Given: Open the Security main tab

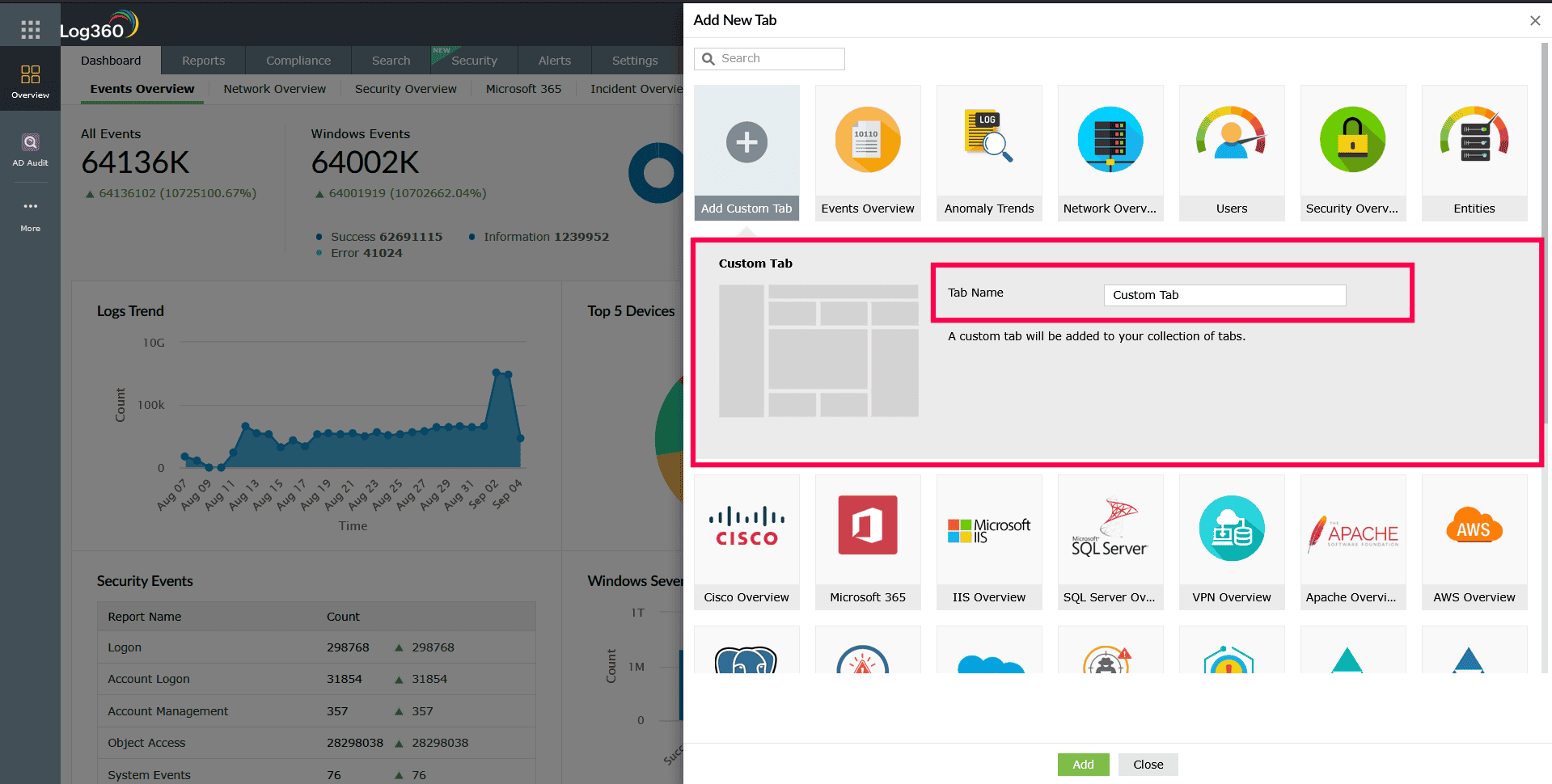Looking at the screenshot, I should tap(474, 61).
